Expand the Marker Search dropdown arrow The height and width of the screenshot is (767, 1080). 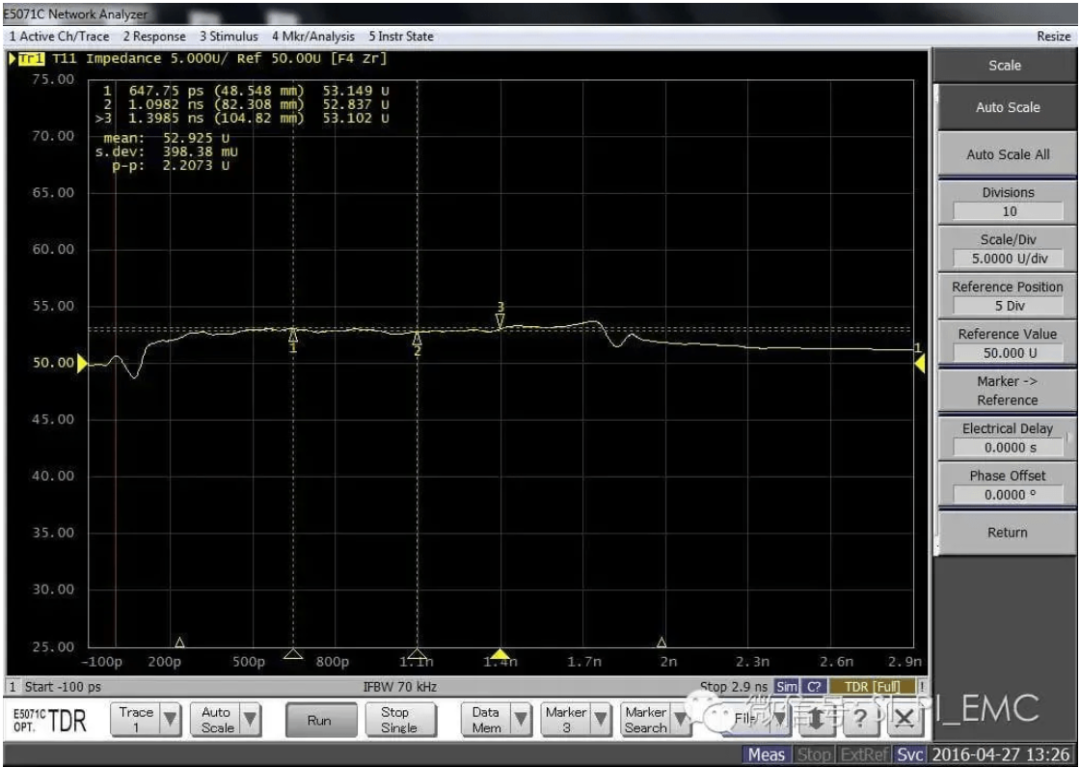pyautogui.click(x=681, y=719)
